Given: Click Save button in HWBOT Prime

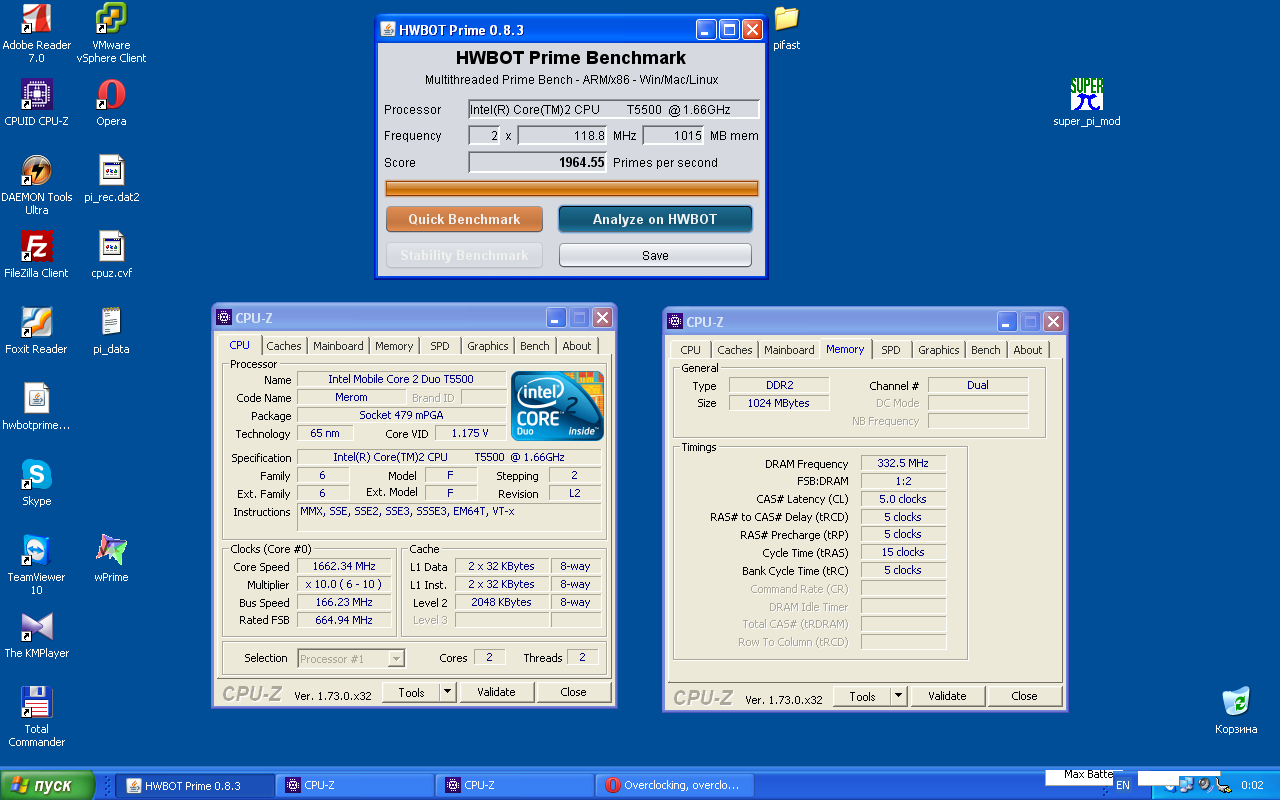Looking at the screenshot, I should pyautogui.click(x=655, y=255).
